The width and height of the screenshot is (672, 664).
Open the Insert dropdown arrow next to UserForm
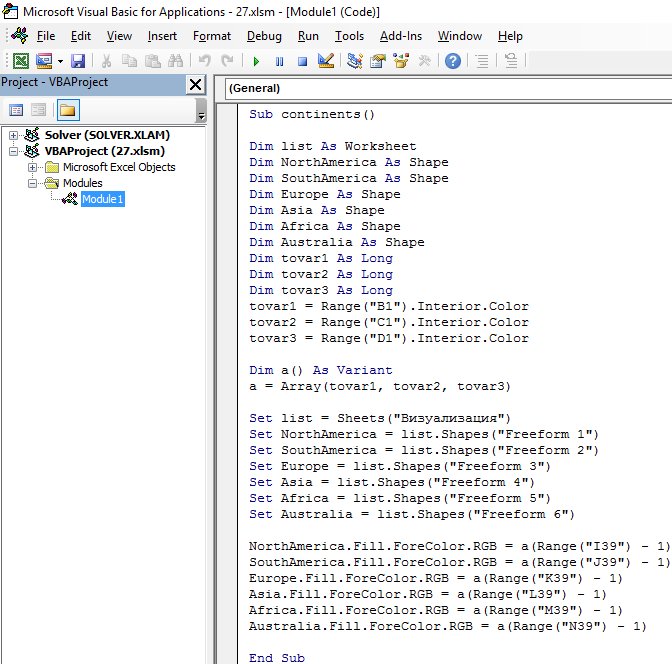(59, 61)
